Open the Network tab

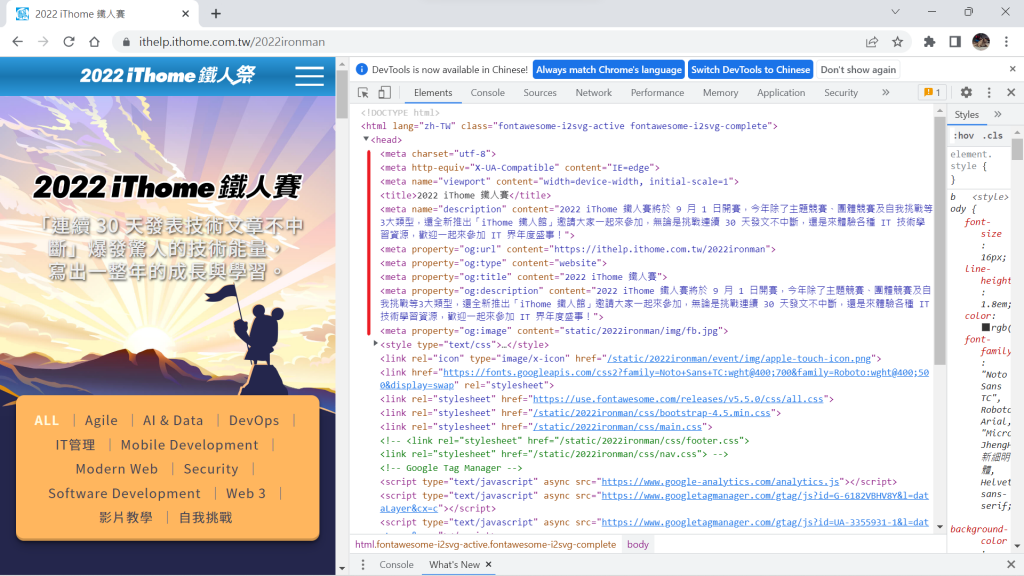click(x=594, y=93)
